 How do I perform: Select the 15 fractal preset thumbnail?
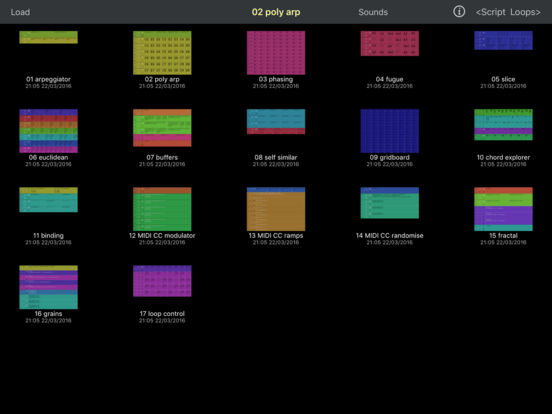[503, 209]
